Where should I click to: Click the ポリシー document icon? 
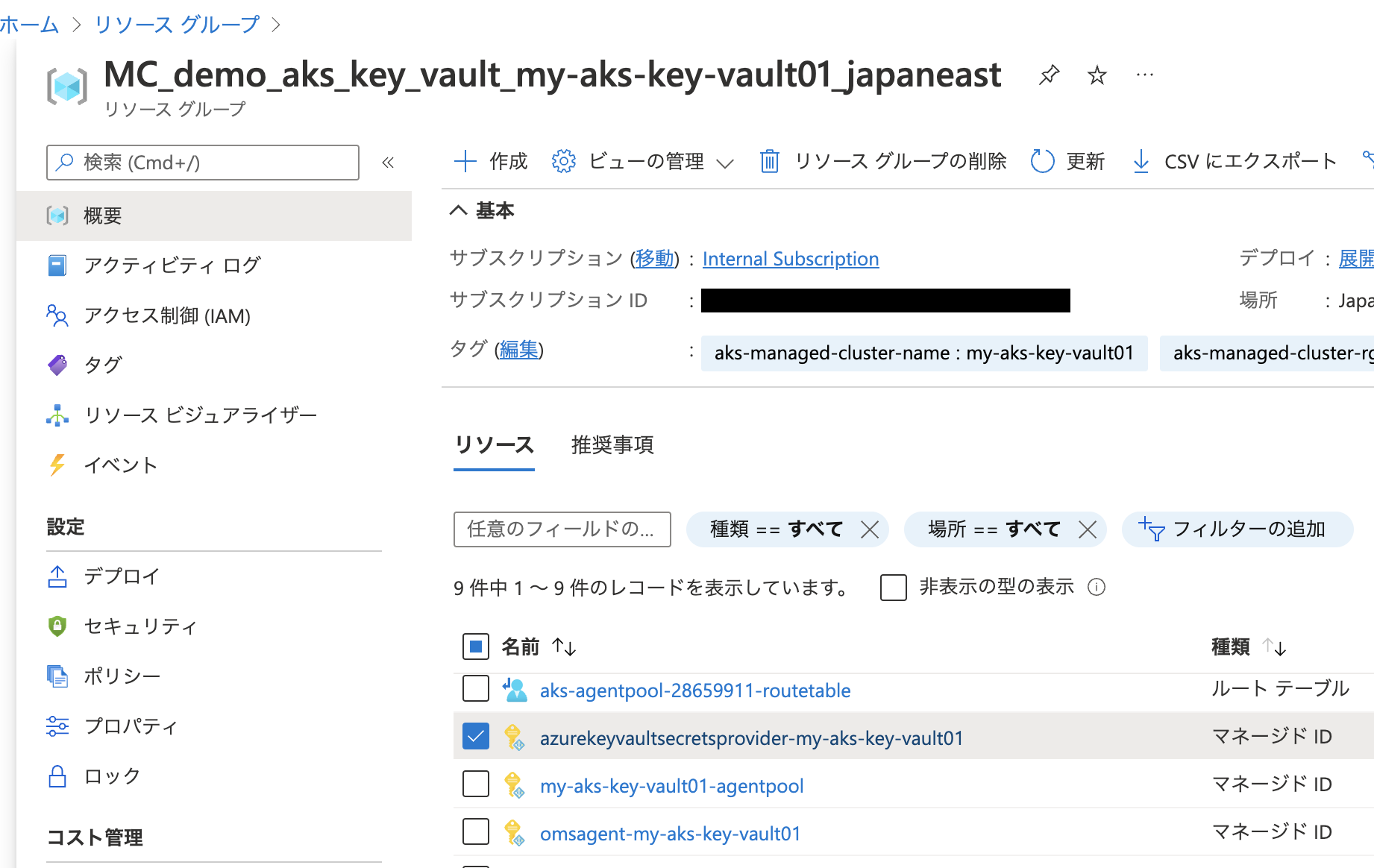[x=57, y=676]
